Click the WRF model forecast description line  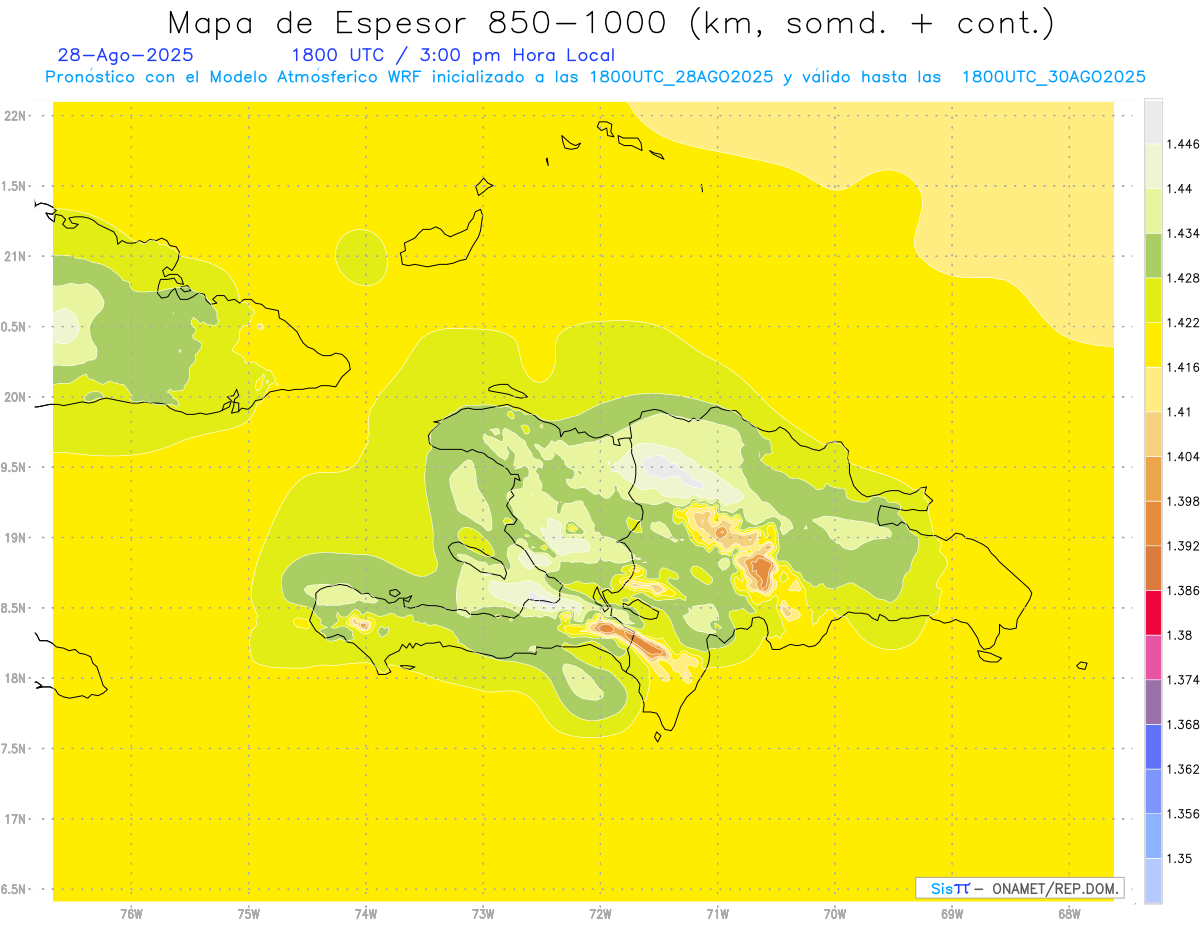[595, 77]
